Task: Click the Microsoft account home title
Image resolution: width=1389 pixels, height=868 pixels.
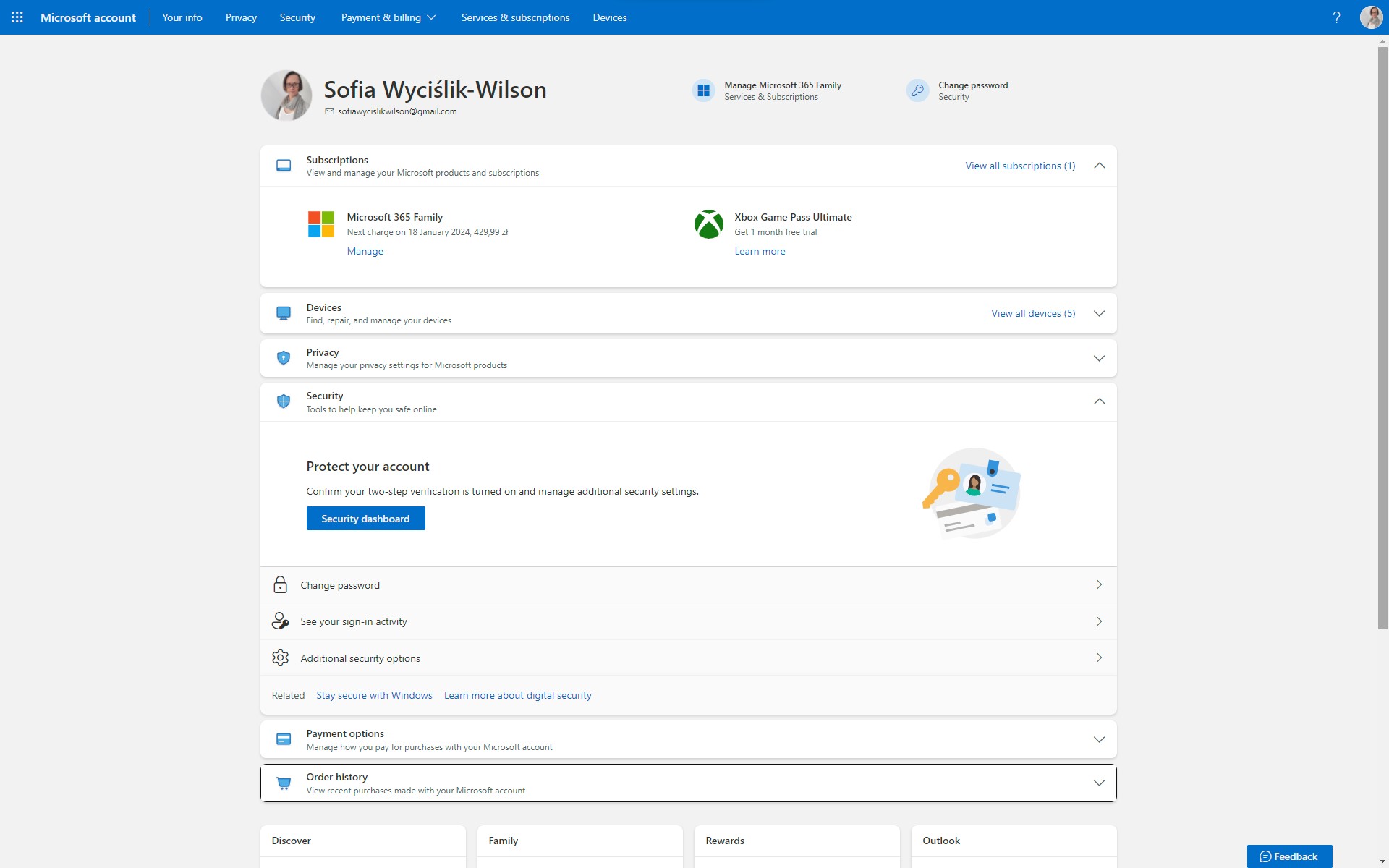Action: (x=88, y=17)
